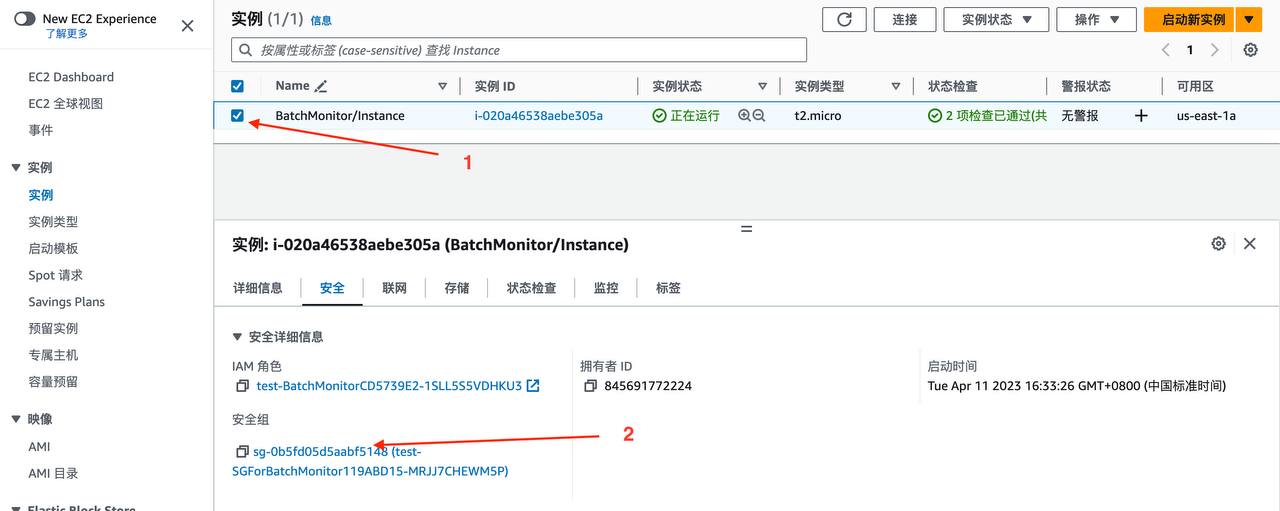
Task: Close the EC2 sidebar navigation panel
Action: click(x=187, y=26)
